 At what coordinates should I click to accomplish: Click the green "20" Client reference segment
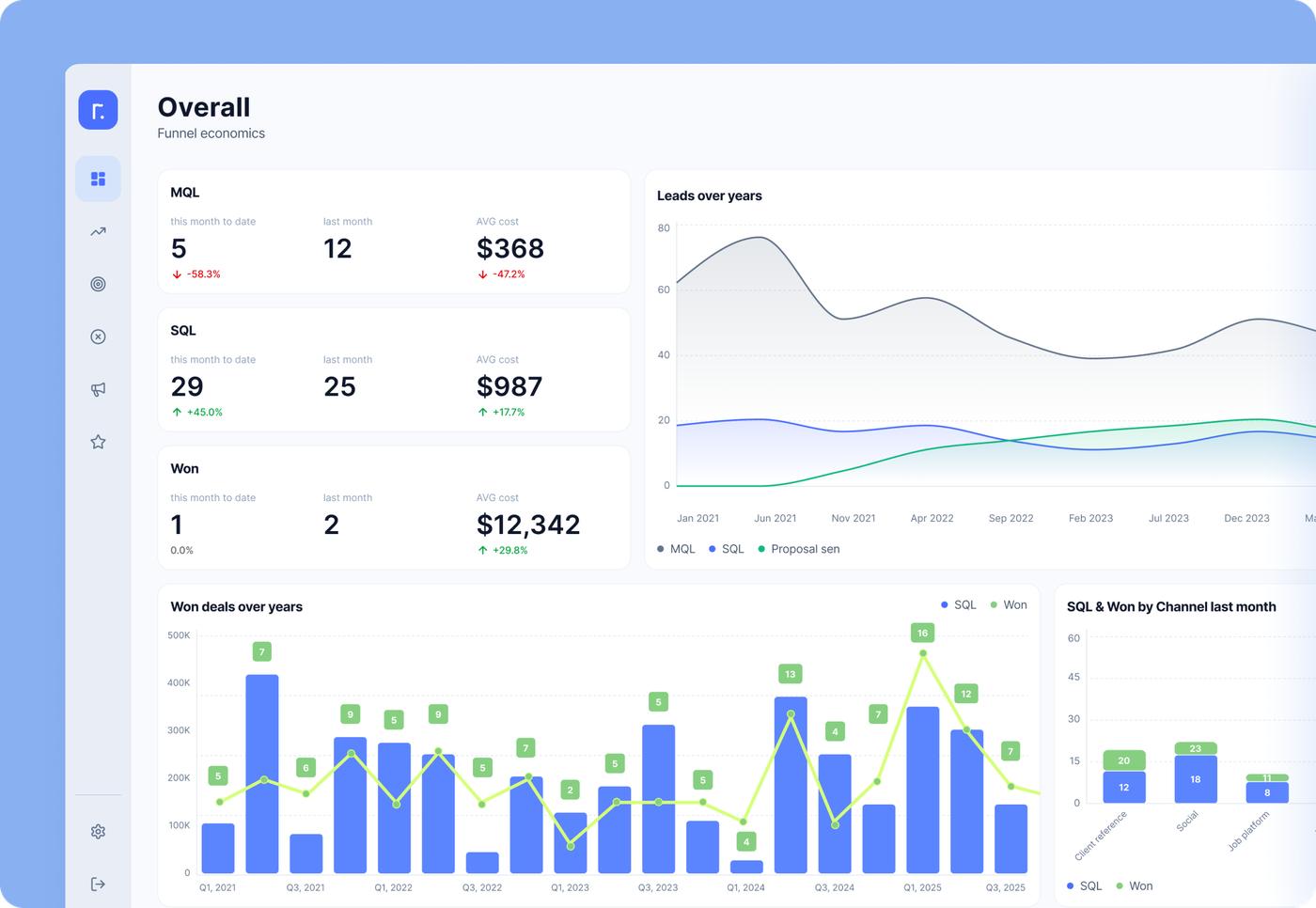(1124, 760)
